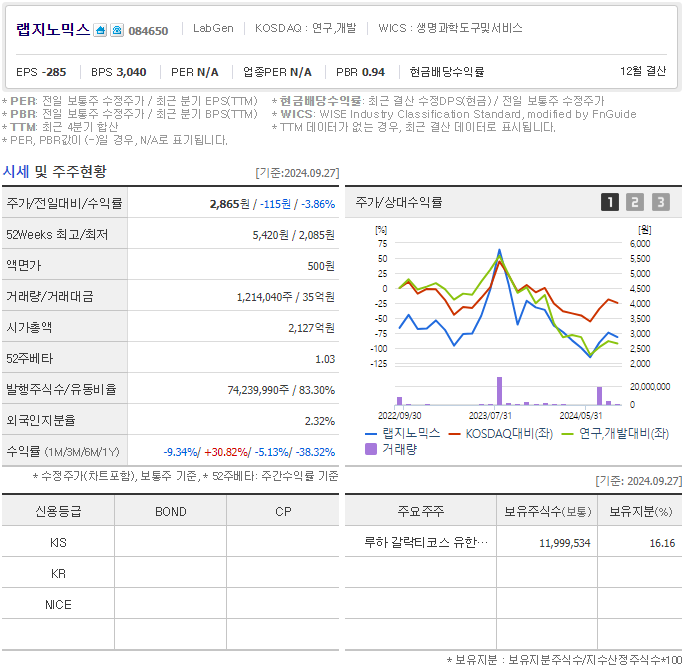Click the current price 2,865원 value
The image size is (689, 671).
point(229,204)
